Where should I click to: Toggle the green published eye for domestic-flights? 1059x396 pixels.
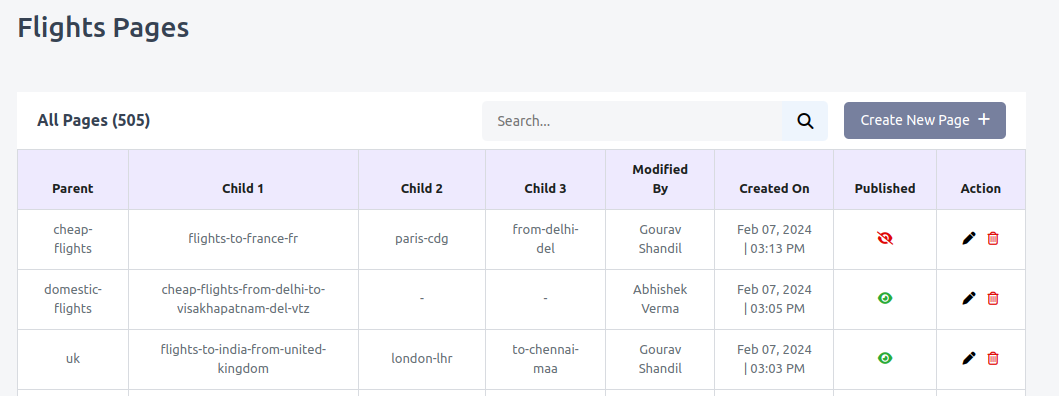[885, 298]
